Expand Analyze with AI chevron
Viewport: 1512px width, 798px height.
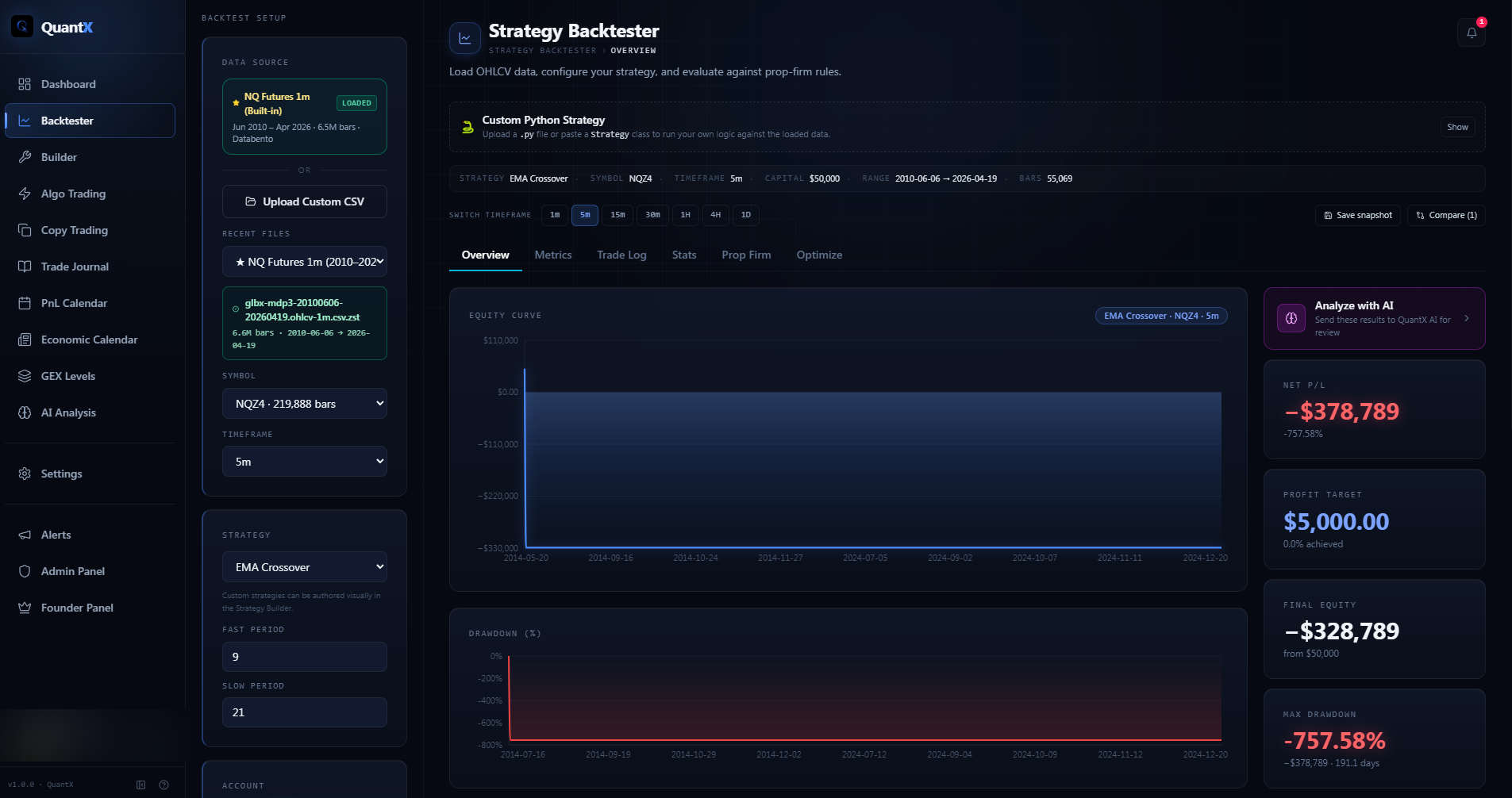point(1467,318)
